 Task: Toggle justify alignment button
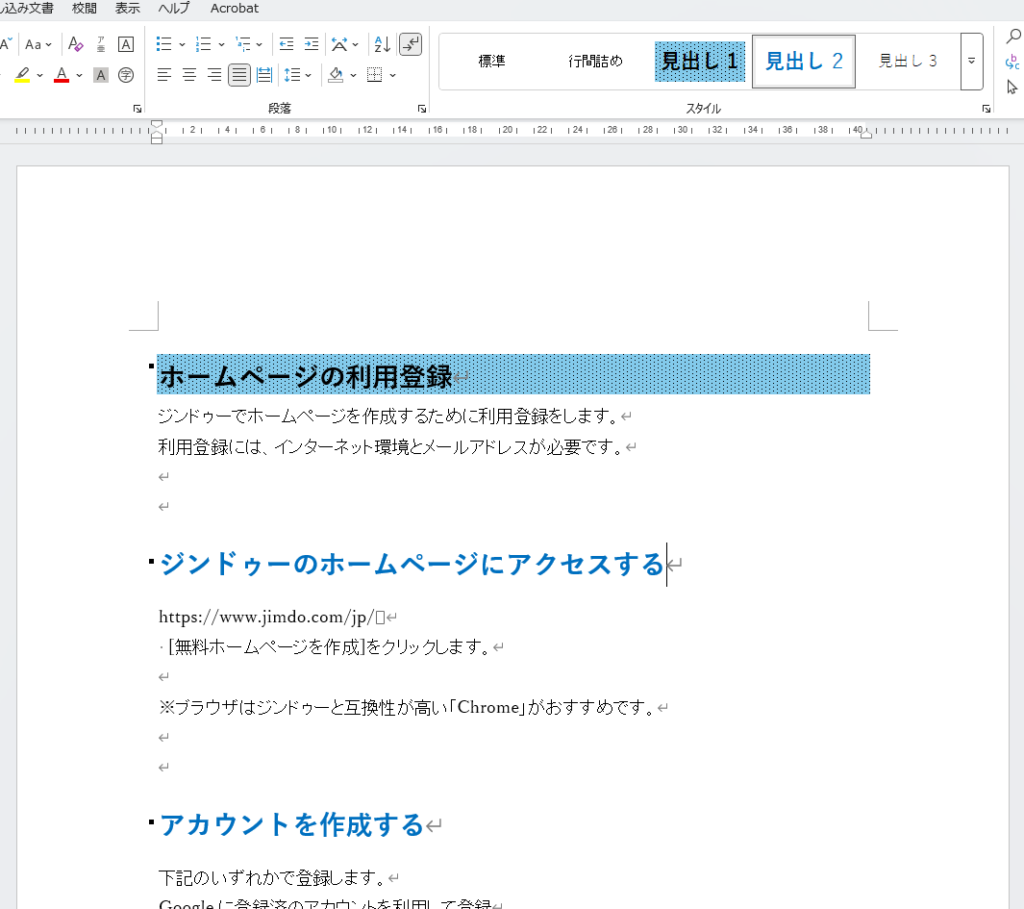[x=239, y=75]
